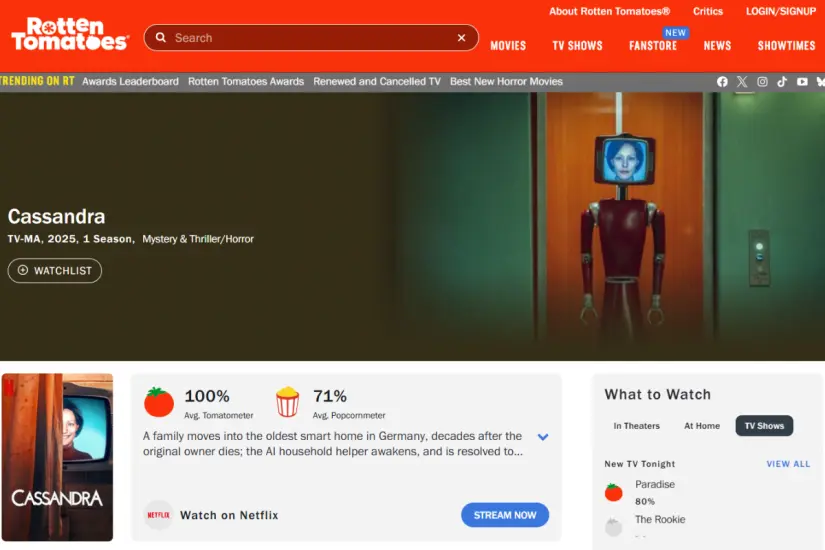Open the MOVIES menu
Screen dimensions: 825x550
coord(508,46)
